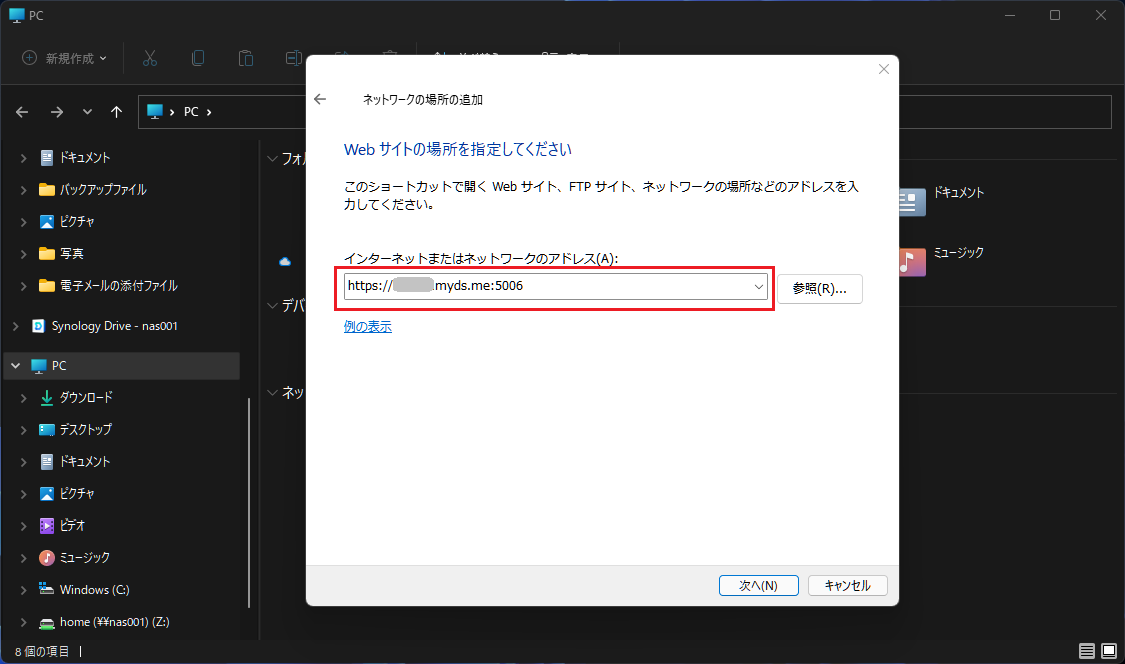Click the 参照(R)... browse button
1125x664 pixels.
pyautogui.click(x=819, y=289)
